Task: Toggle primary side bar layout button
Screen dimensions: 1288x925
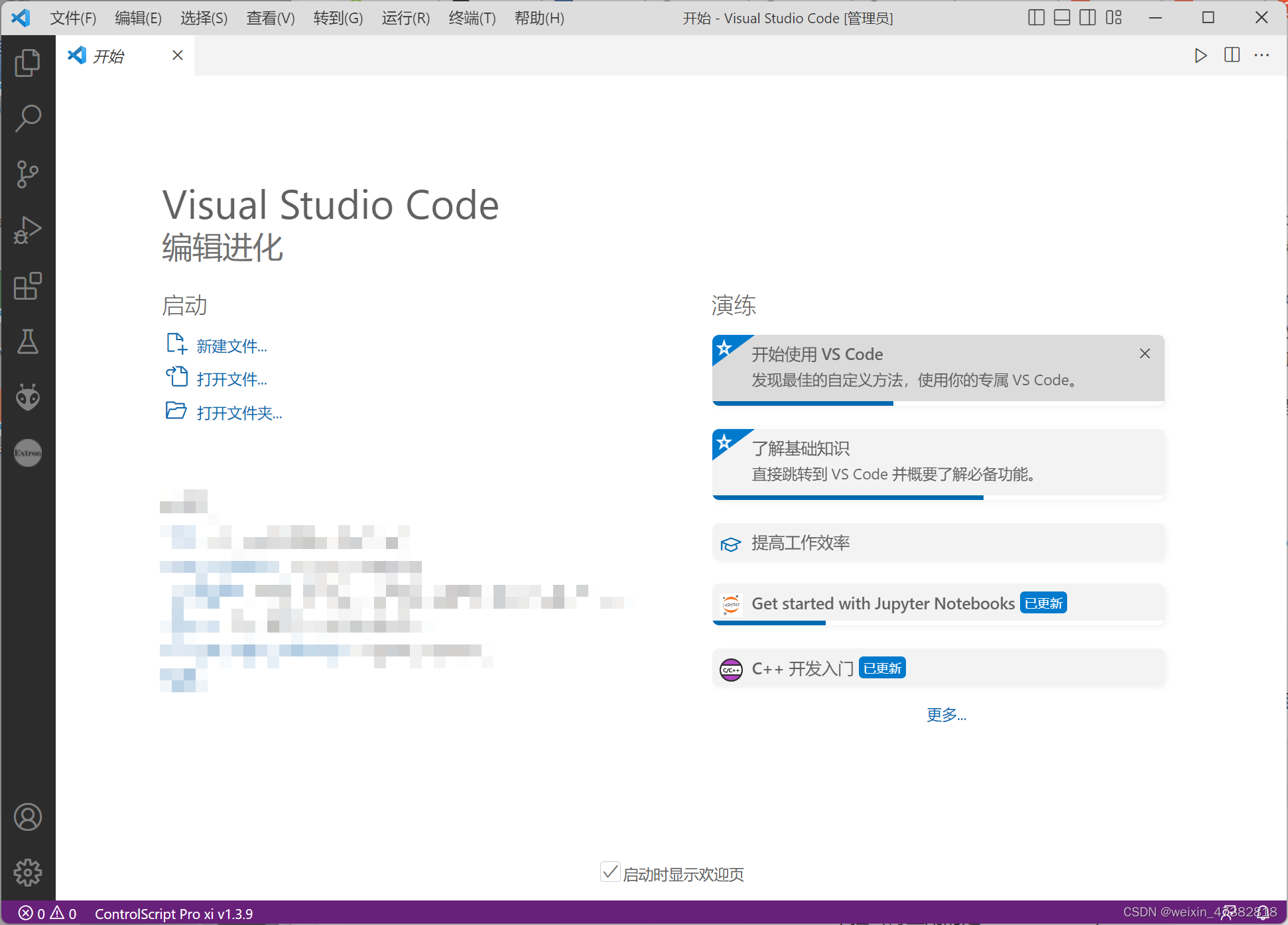Action: point(1036,18)
